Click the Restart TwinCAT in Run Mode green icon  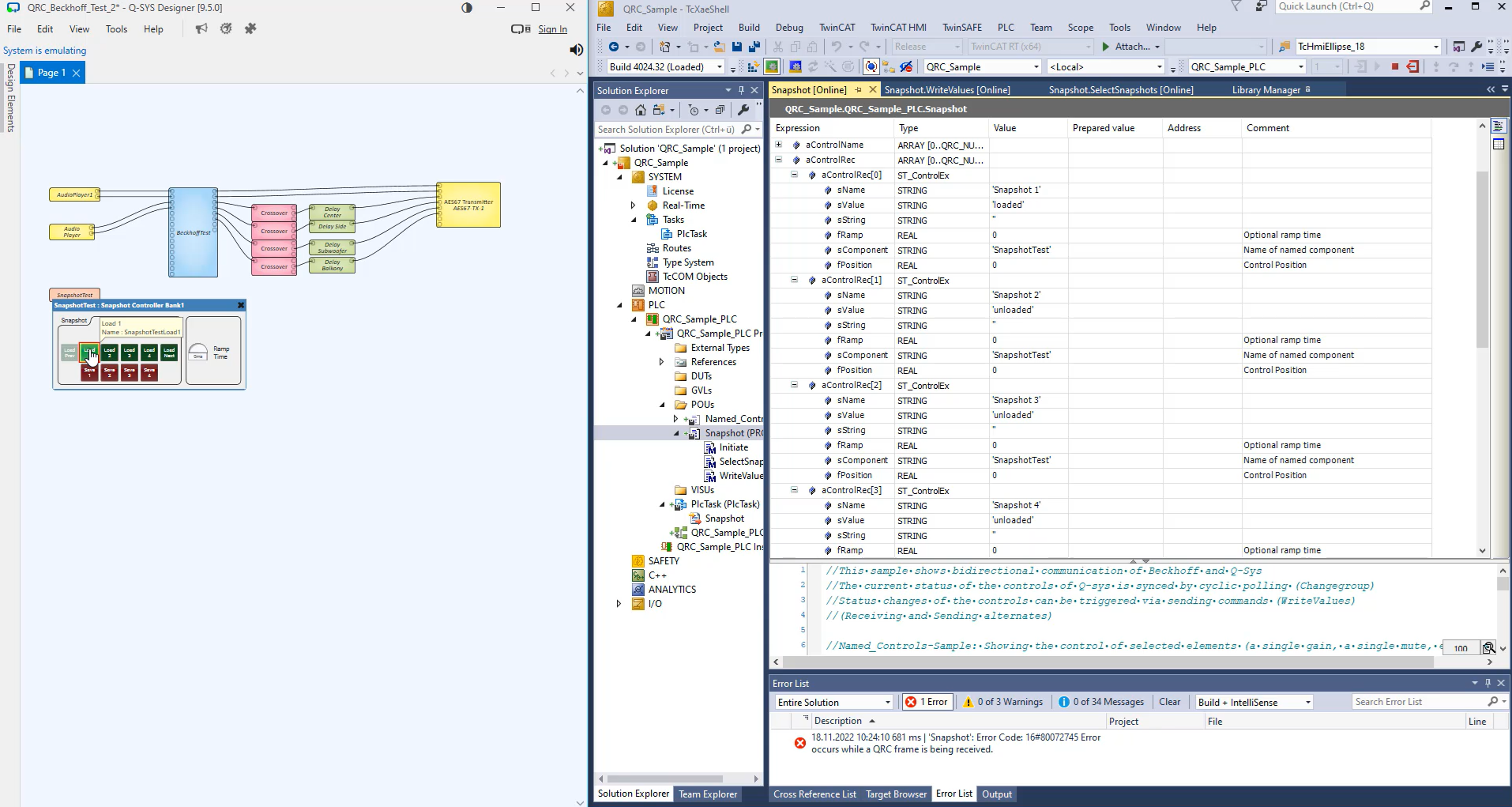click(772, 67)
